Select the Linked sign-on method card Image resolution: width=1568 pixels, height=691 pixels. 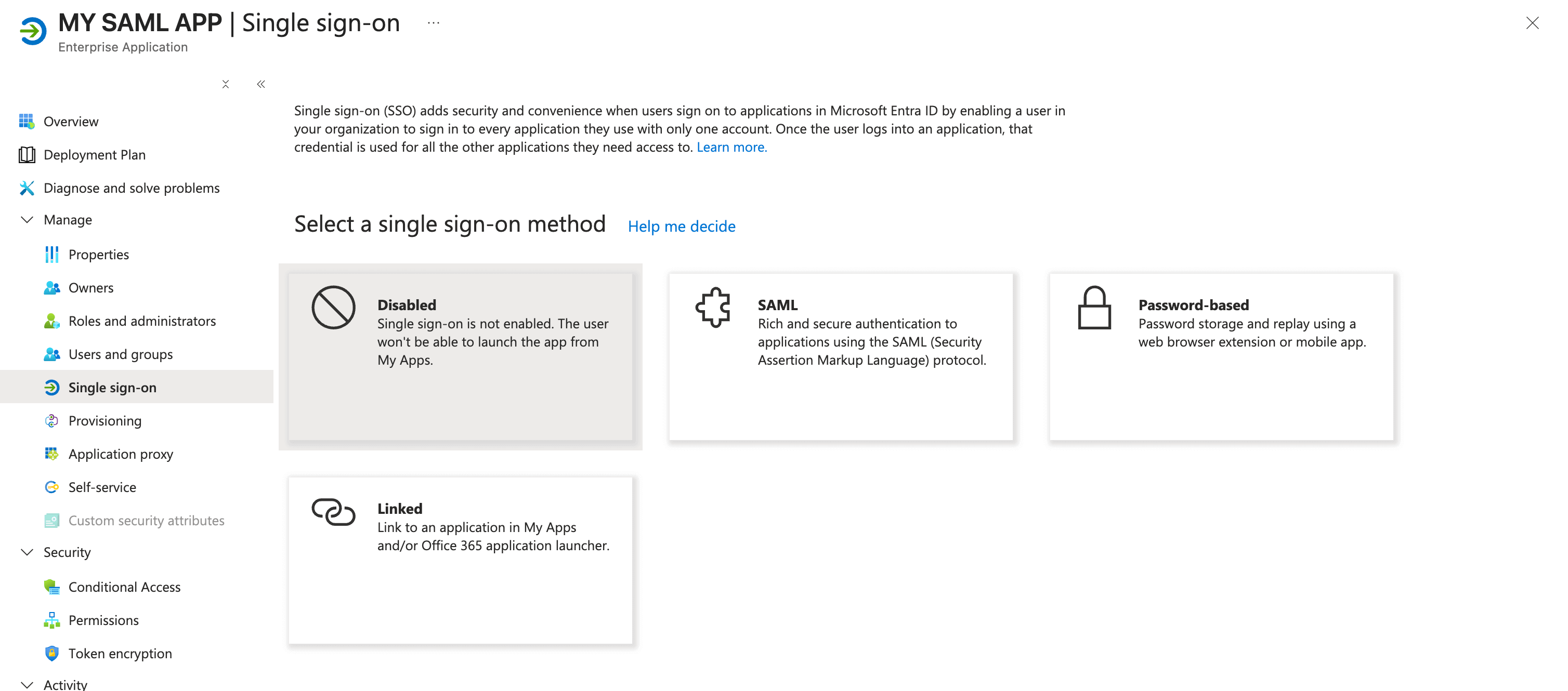pos(460,560)
